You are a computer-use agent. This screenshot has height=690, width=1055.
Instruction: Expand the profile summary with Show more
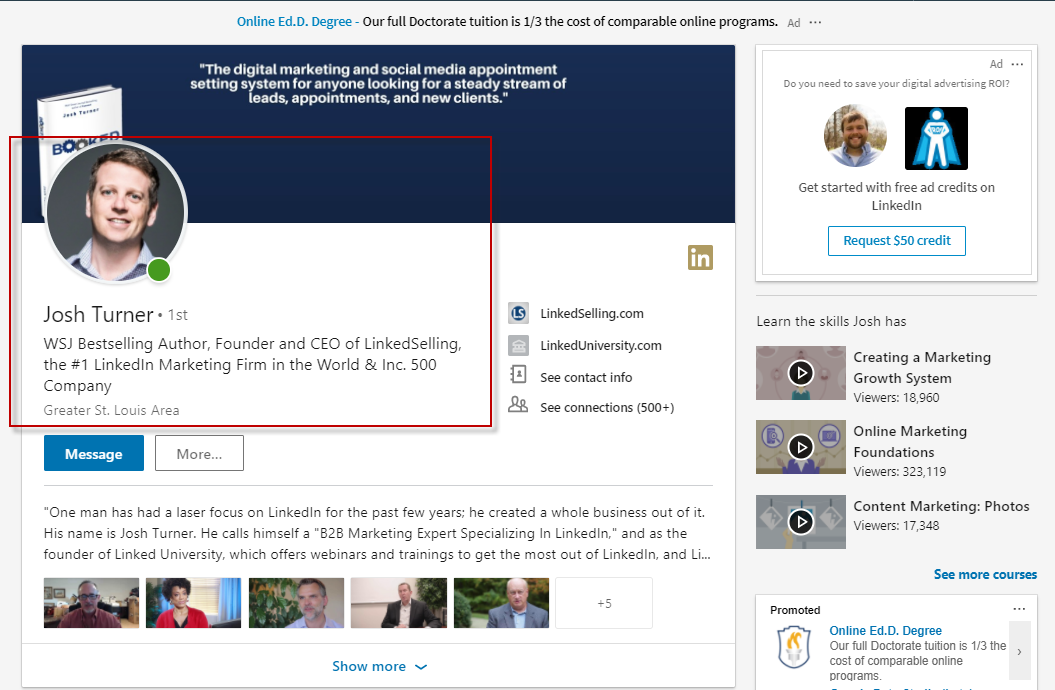[x=379, y=666]
